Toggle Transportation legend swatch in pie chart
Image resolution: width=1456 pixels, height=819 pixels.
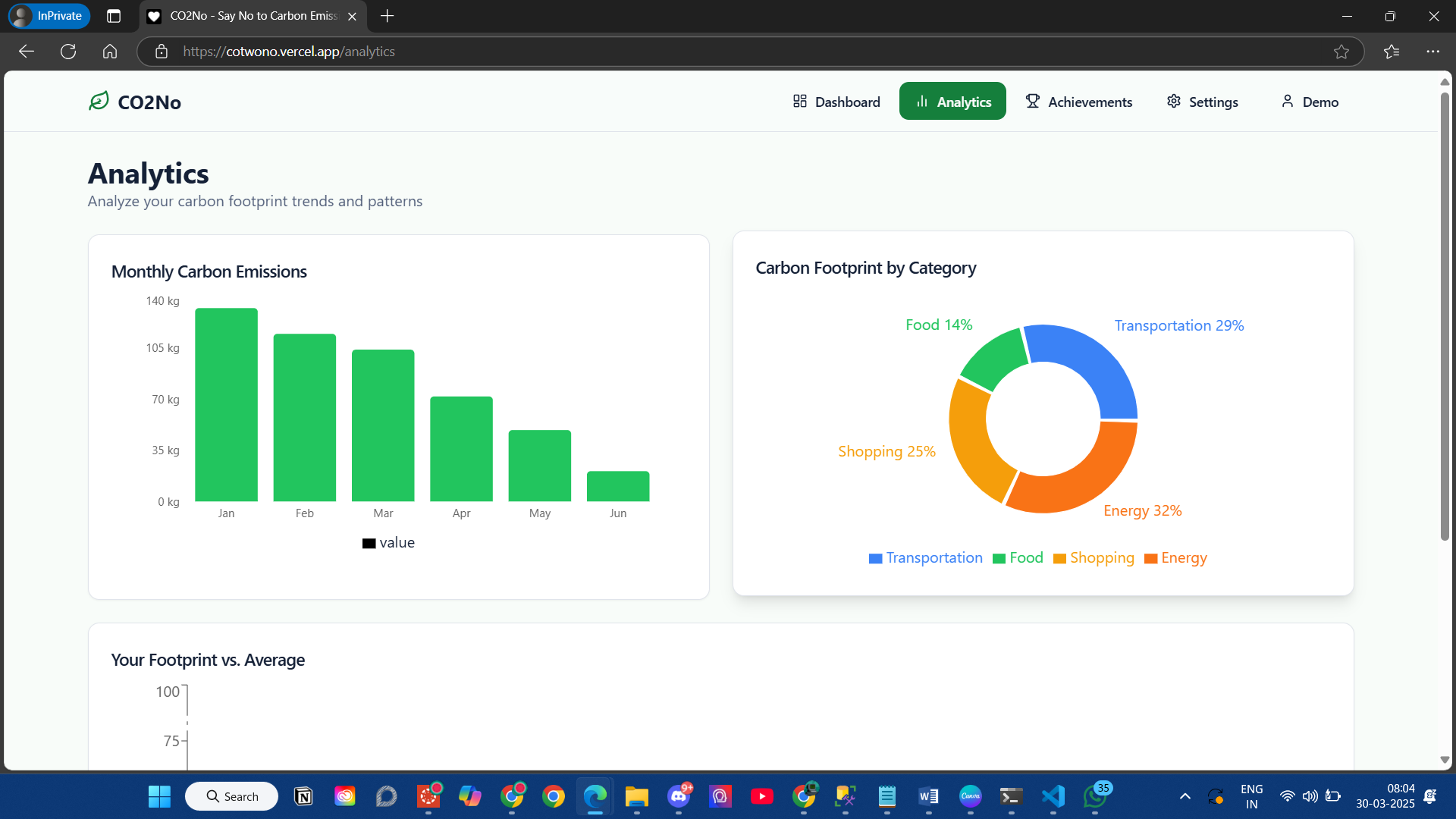pos(876,559)
